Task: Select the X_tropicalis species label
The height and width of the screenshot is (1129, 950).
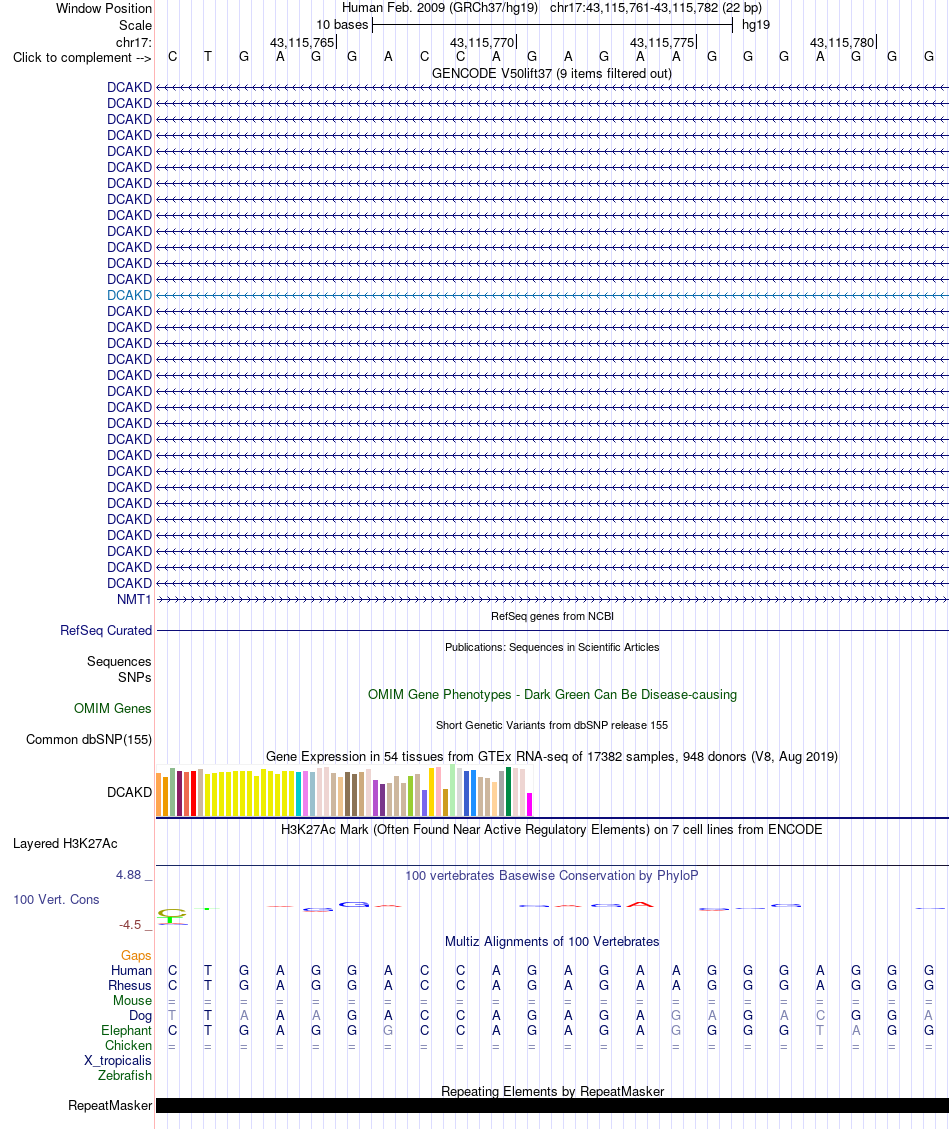Action: coord(117,1061)
